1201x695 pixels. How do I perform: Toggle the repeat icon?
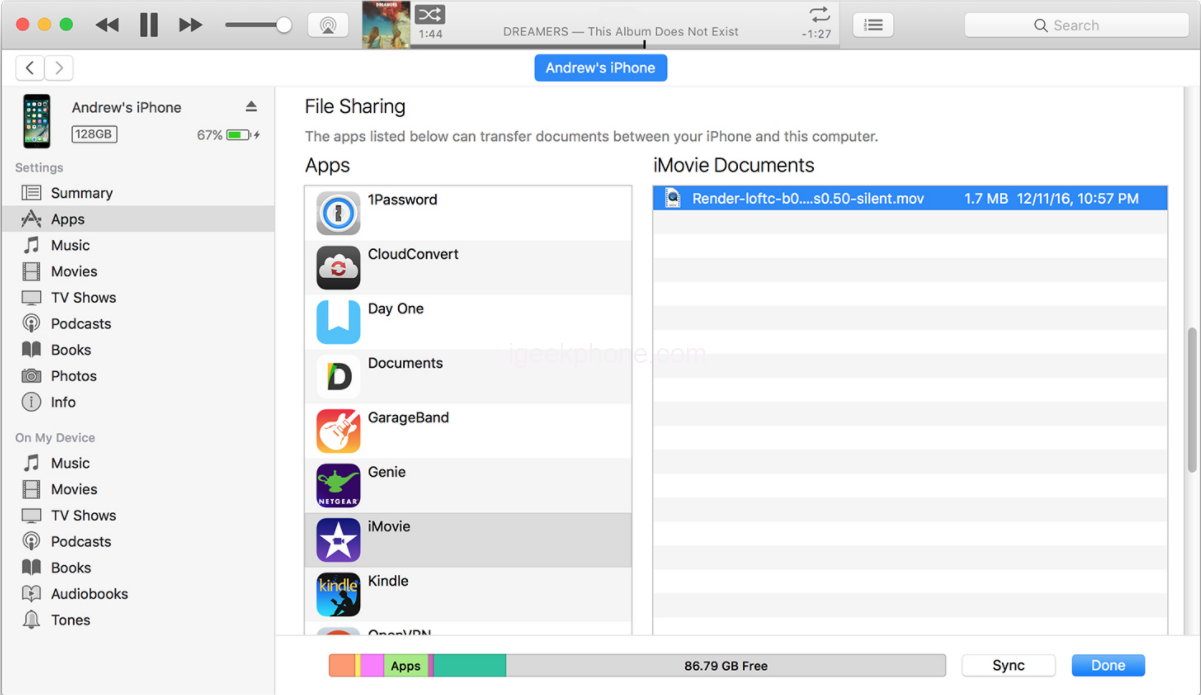pyautogui.click(x=819, y=14)
